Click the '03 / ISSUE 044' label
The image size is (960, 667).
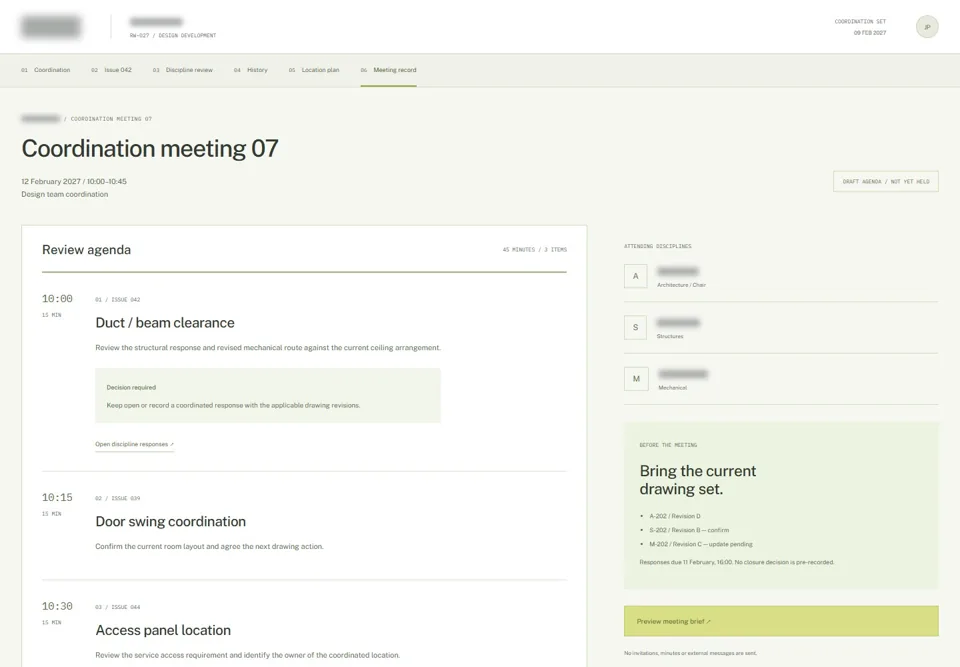118,607
